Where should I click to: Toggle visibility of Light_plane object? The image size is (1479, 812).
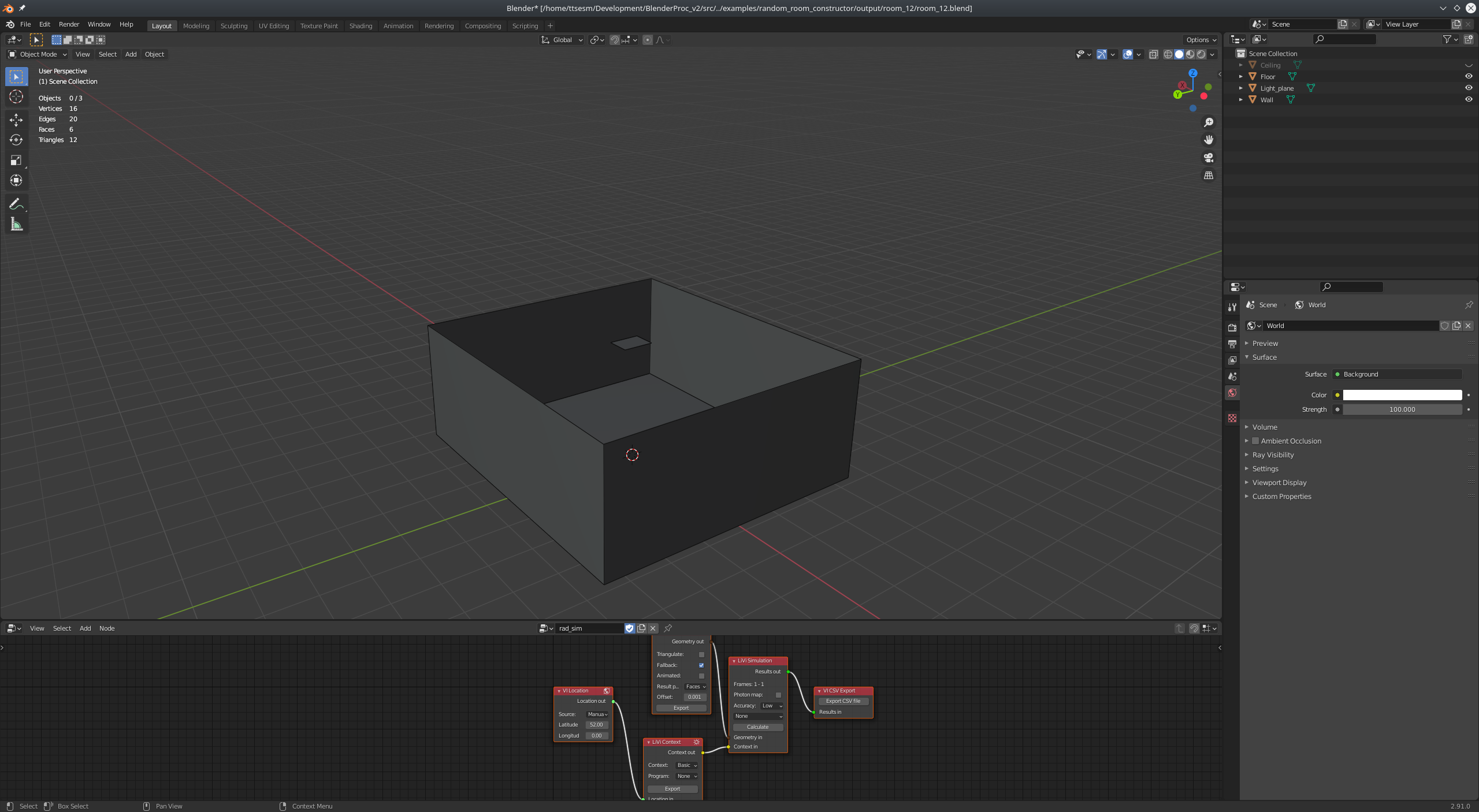(1468, 87)
